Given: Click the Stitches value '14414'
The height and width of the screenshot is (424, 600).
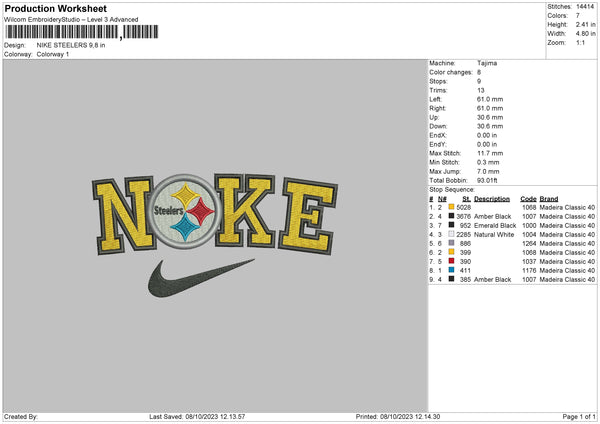Looking at the screenshot, I should point(585,7).
